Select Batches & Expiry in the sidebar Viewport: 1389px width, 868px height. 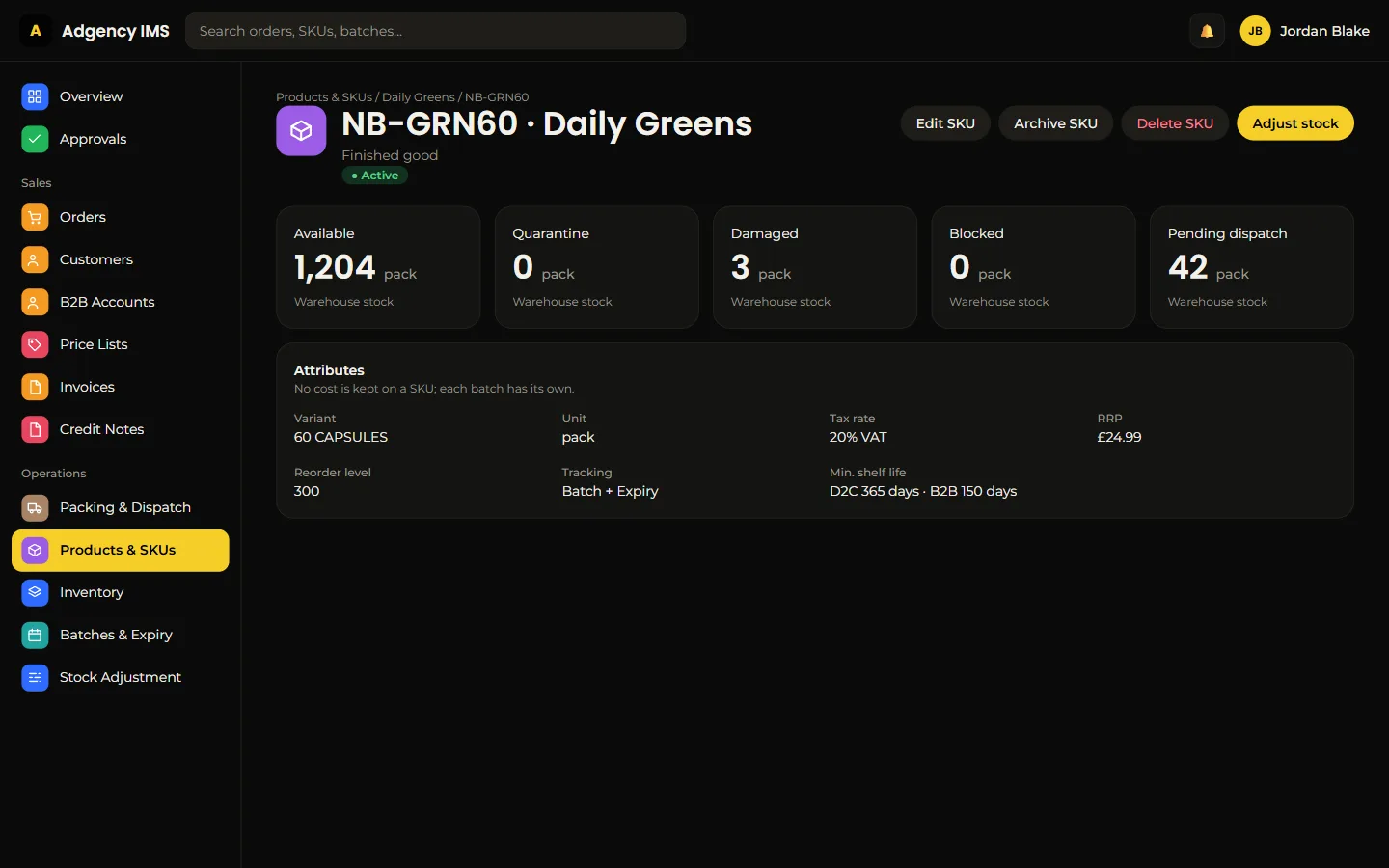point(121,635)
